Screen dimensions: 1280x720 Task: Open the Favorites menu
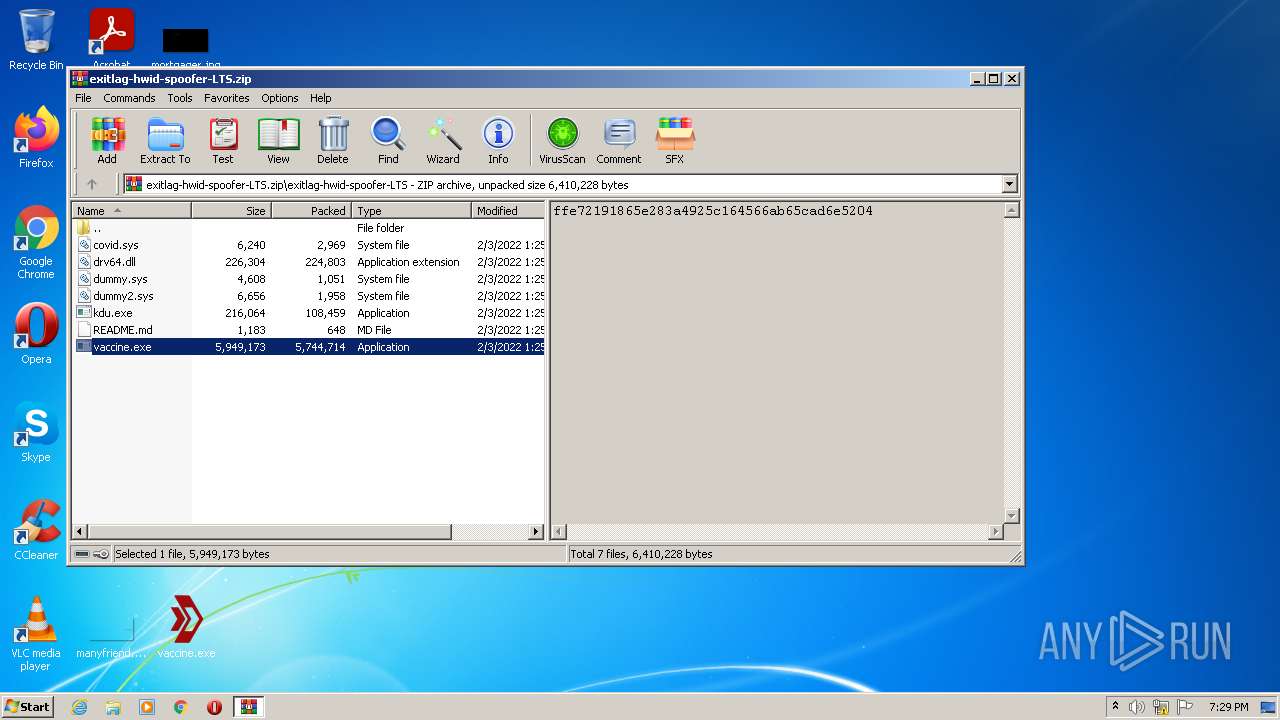click(227, 98)
